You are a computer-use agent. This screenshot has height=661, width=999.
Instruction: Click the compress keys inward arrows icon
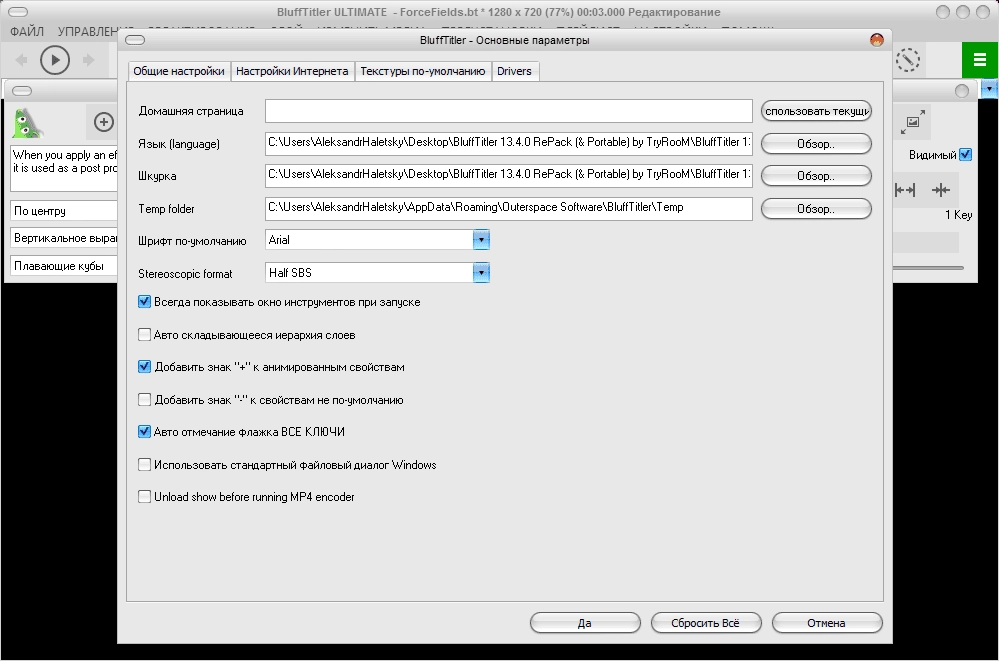(x=940, y=189)
